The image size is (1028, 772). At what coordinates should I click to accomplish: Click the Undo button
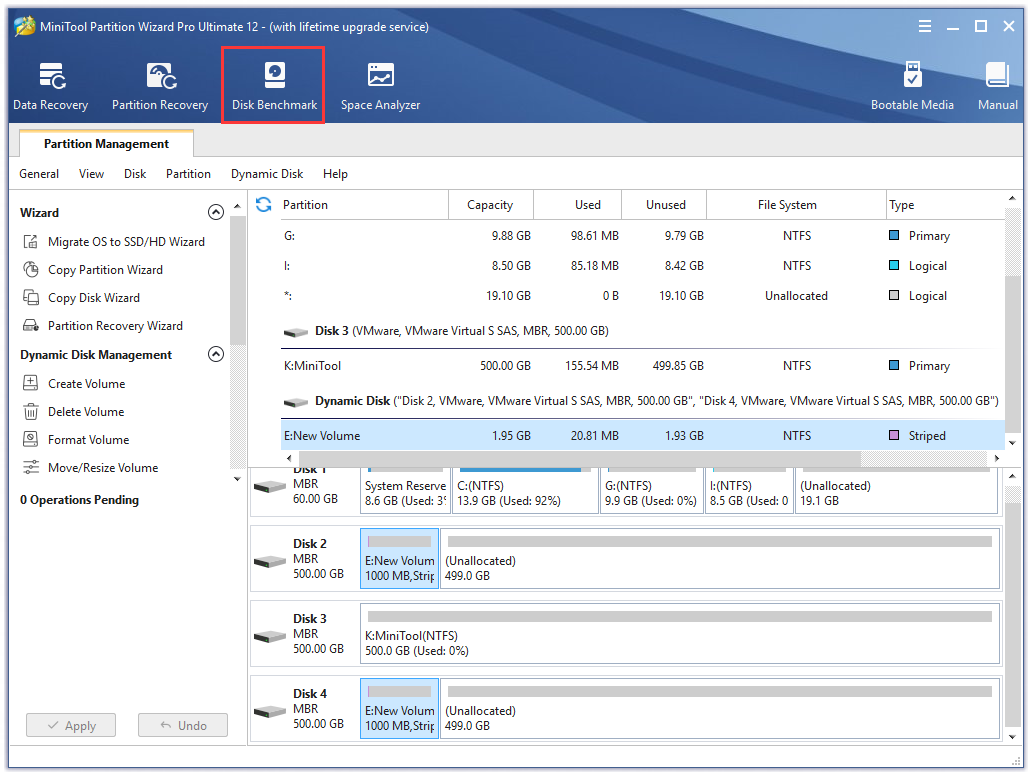click(x=183, y=725)
